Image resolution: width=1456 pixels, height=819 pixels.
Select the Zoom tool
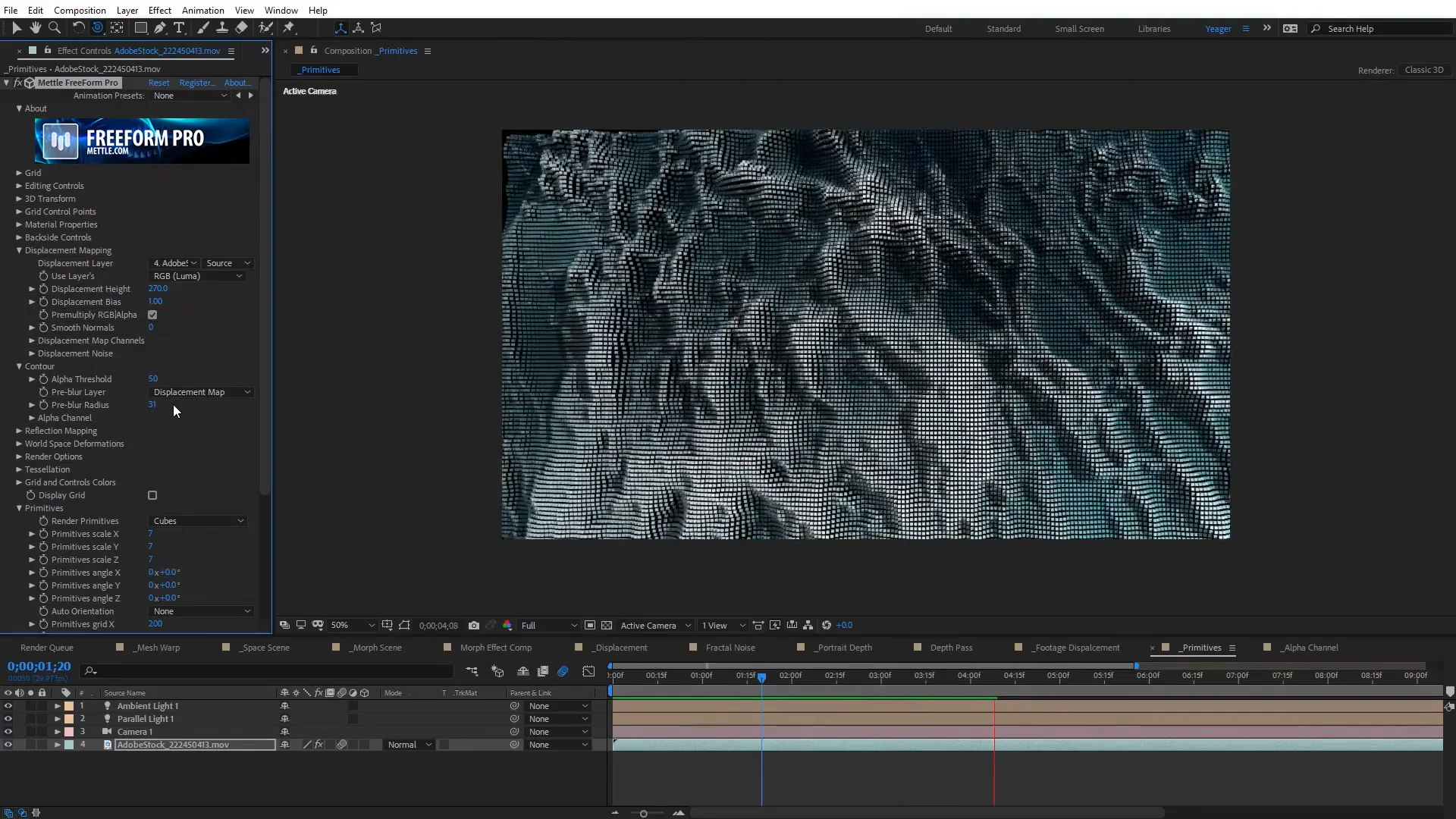[x=55, y=28]
